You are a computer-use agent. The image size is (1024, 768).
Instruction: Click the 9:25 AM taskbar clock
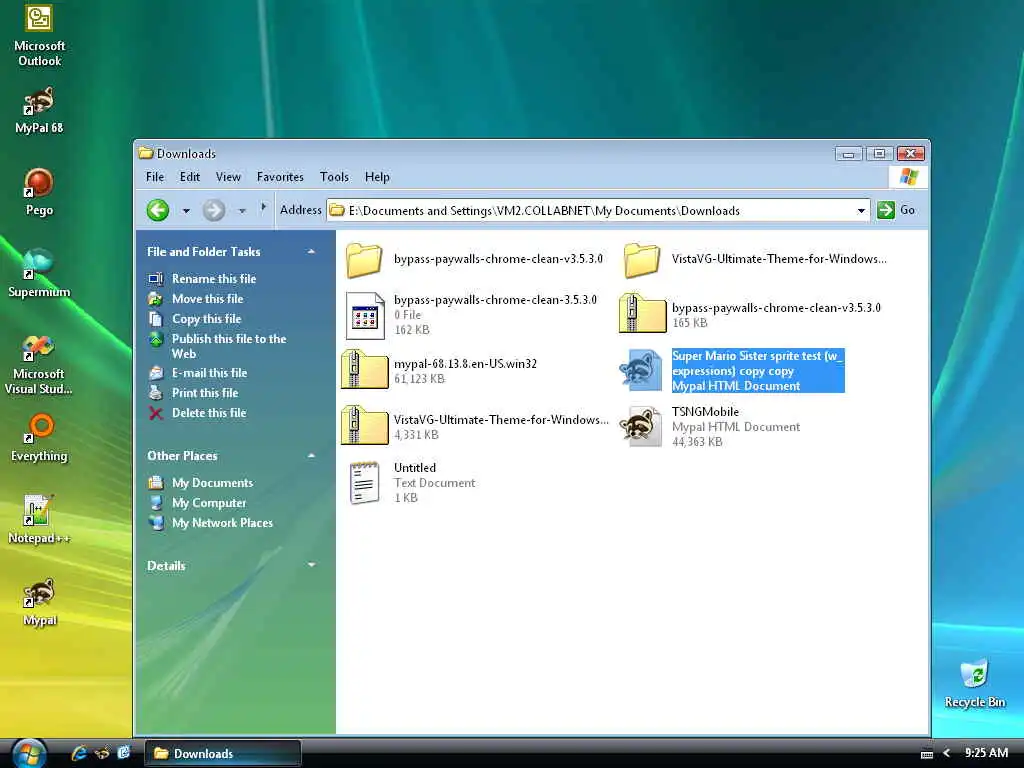click(x=986, y=753)
